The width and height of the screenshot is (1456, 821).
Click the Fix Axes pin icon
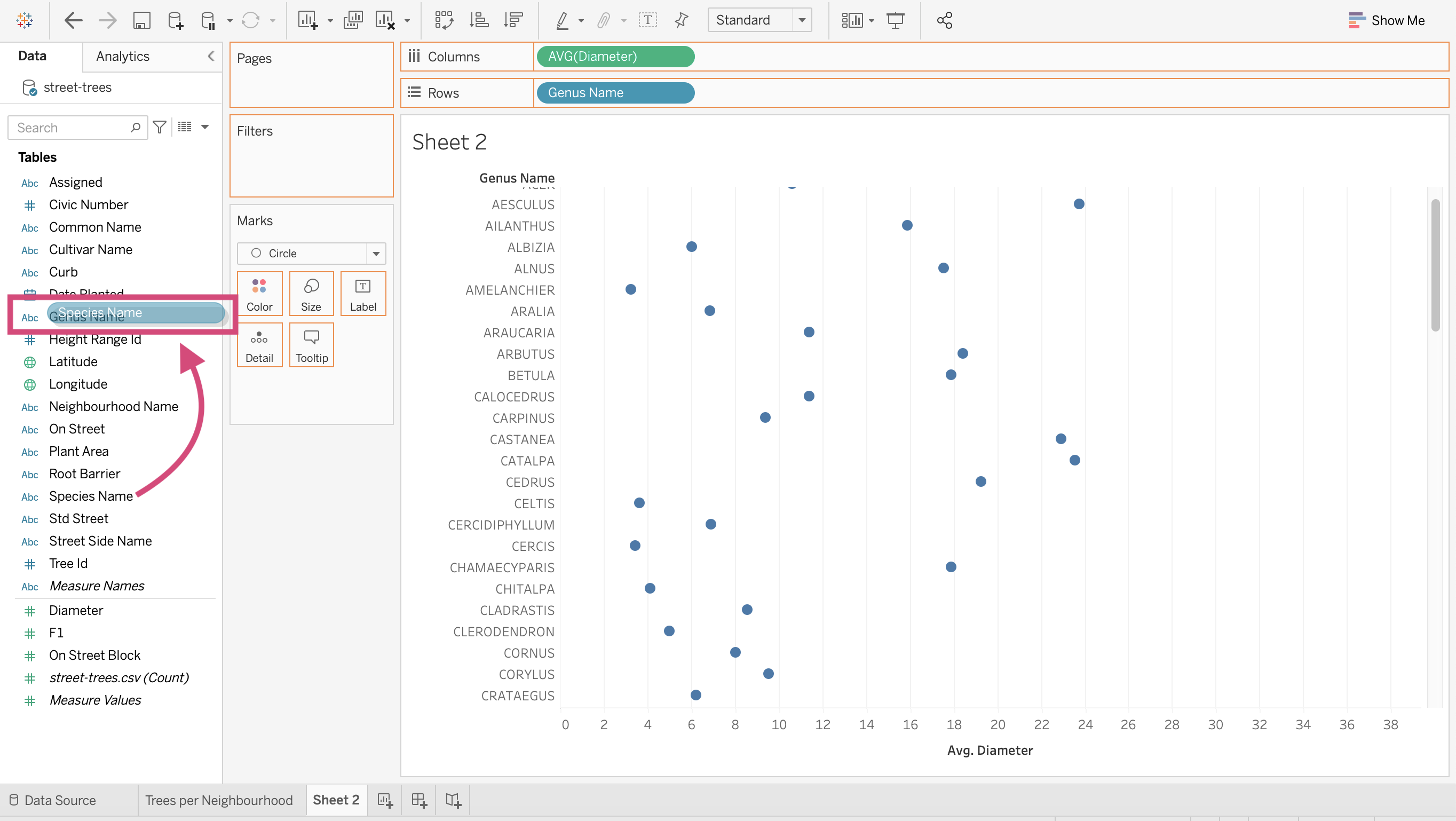(x=682, y=20)
